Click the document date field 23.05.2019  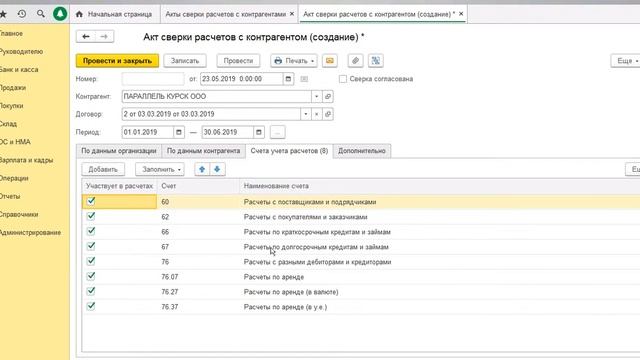point(242,79)
